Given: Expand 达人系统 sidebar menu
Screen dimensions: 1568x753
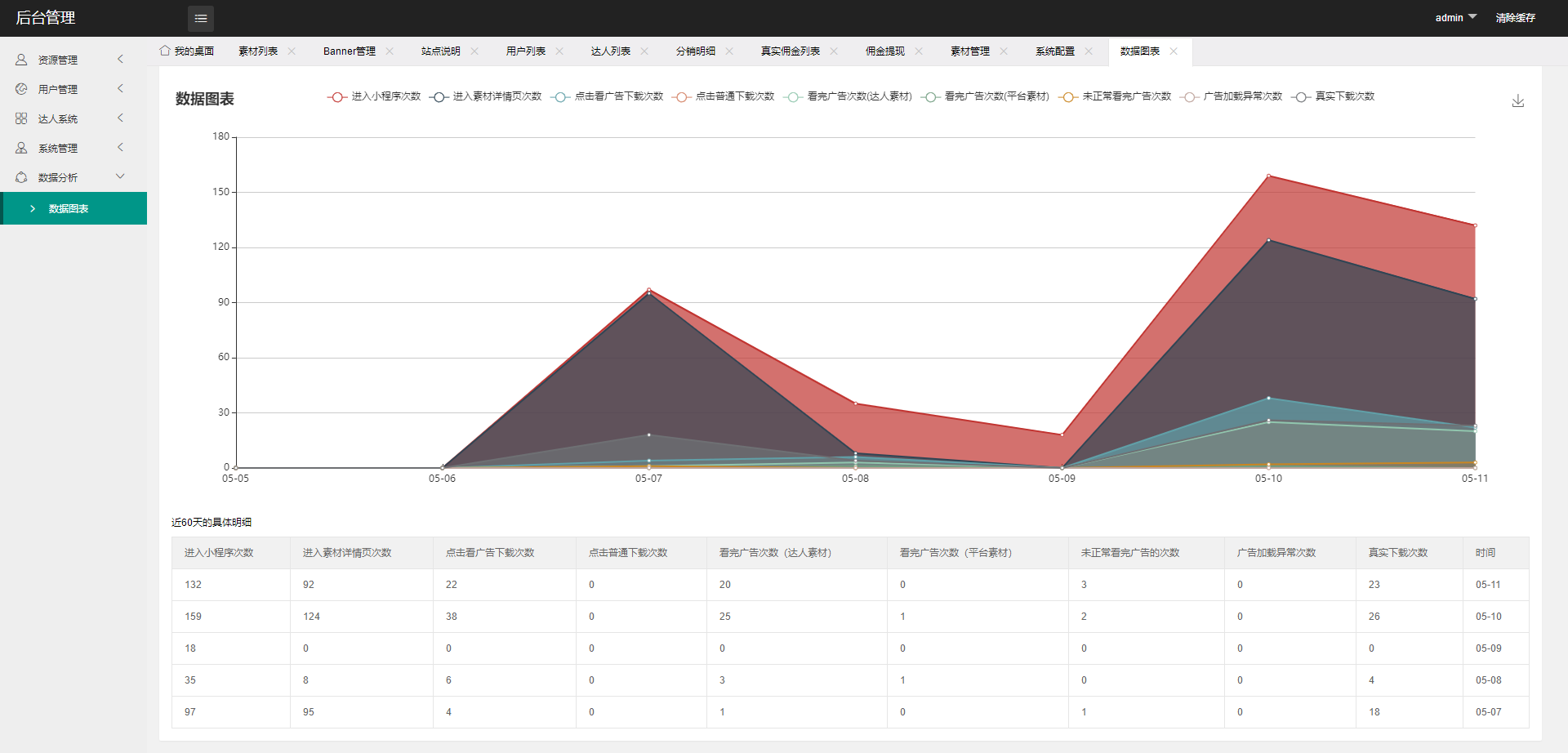Looking at the screenshot, I should coord(120,118).
